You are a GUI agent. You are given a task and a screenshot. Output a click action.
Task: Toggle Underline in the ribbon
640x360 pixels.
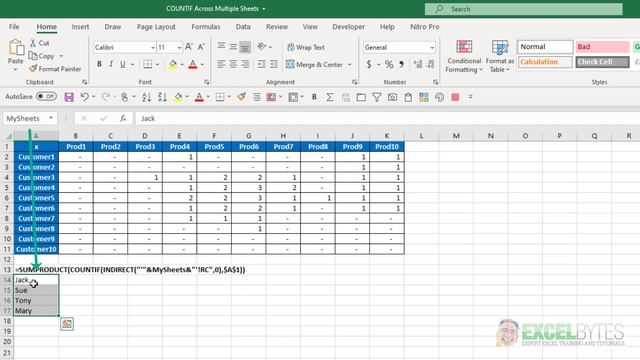tap(122, 64)
